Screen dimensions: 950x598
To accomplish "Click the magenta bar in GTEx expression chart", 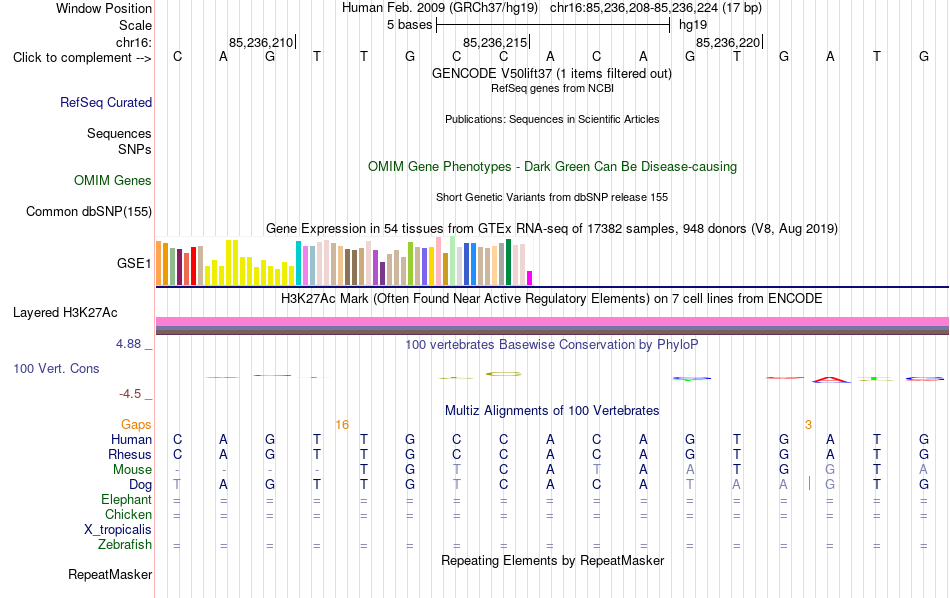I will [x=530, y=278].
